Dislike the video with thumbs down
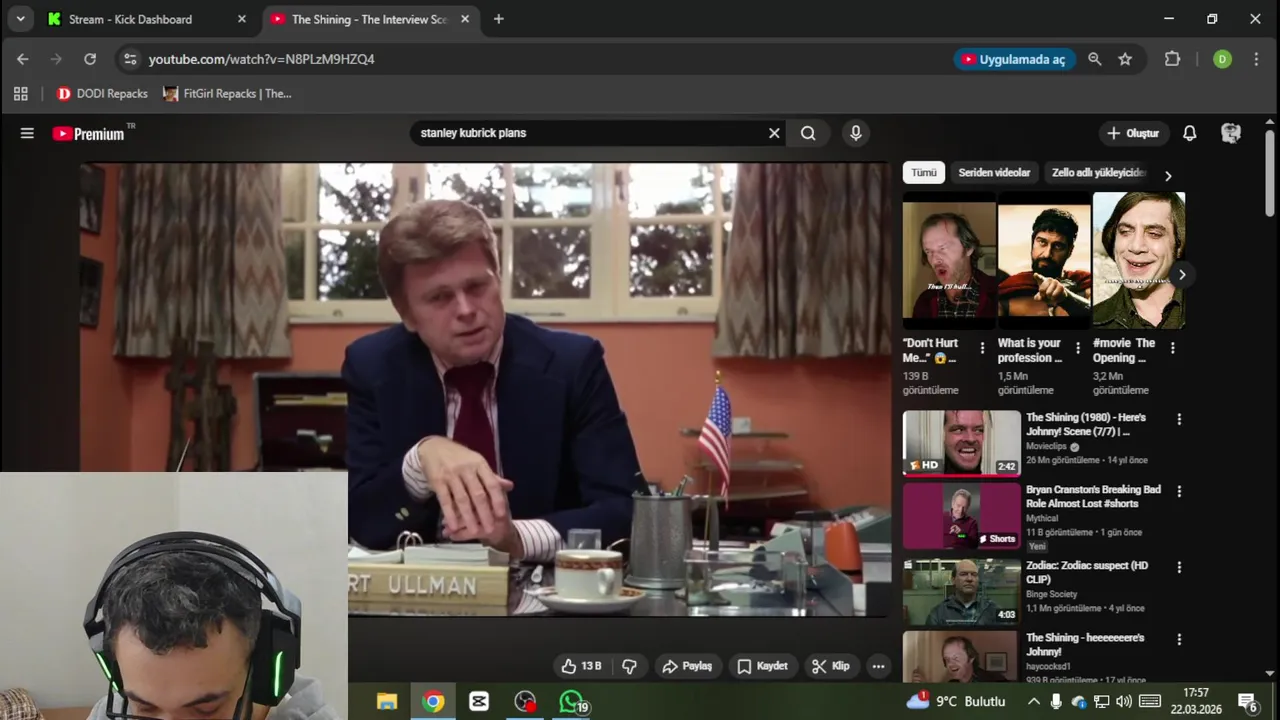Image resolution: width=1280 pixels, height=720 pixels. 630,666
